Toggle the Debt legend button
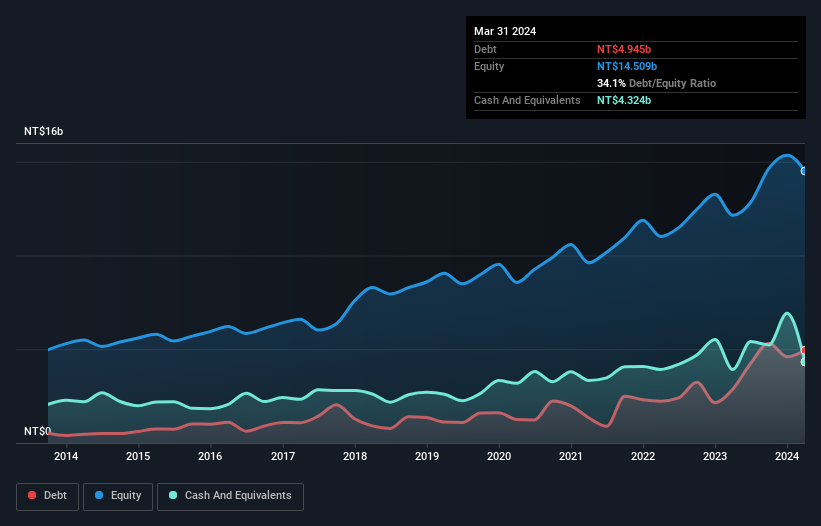 tap(47, 496)
